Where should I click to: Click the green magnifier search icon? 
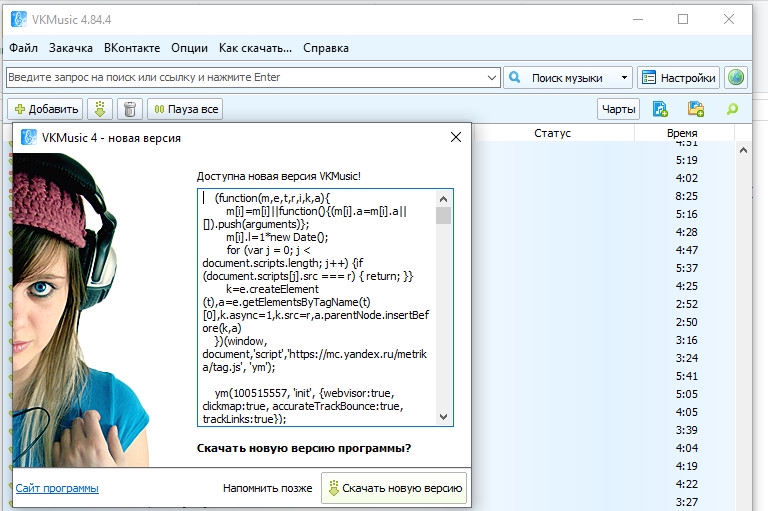point(732,109)
